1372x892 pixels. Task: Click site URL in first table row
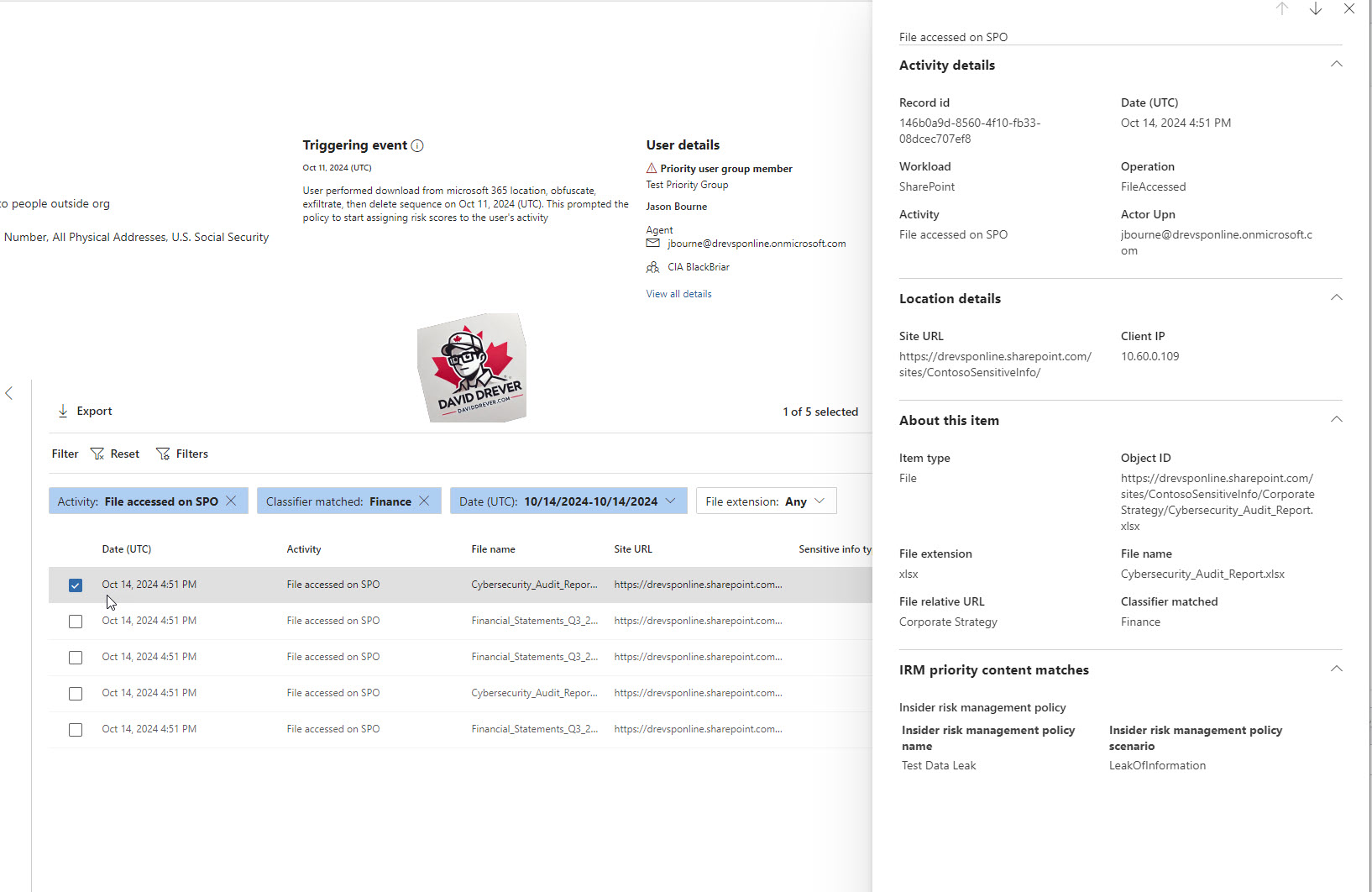(698, 585)
